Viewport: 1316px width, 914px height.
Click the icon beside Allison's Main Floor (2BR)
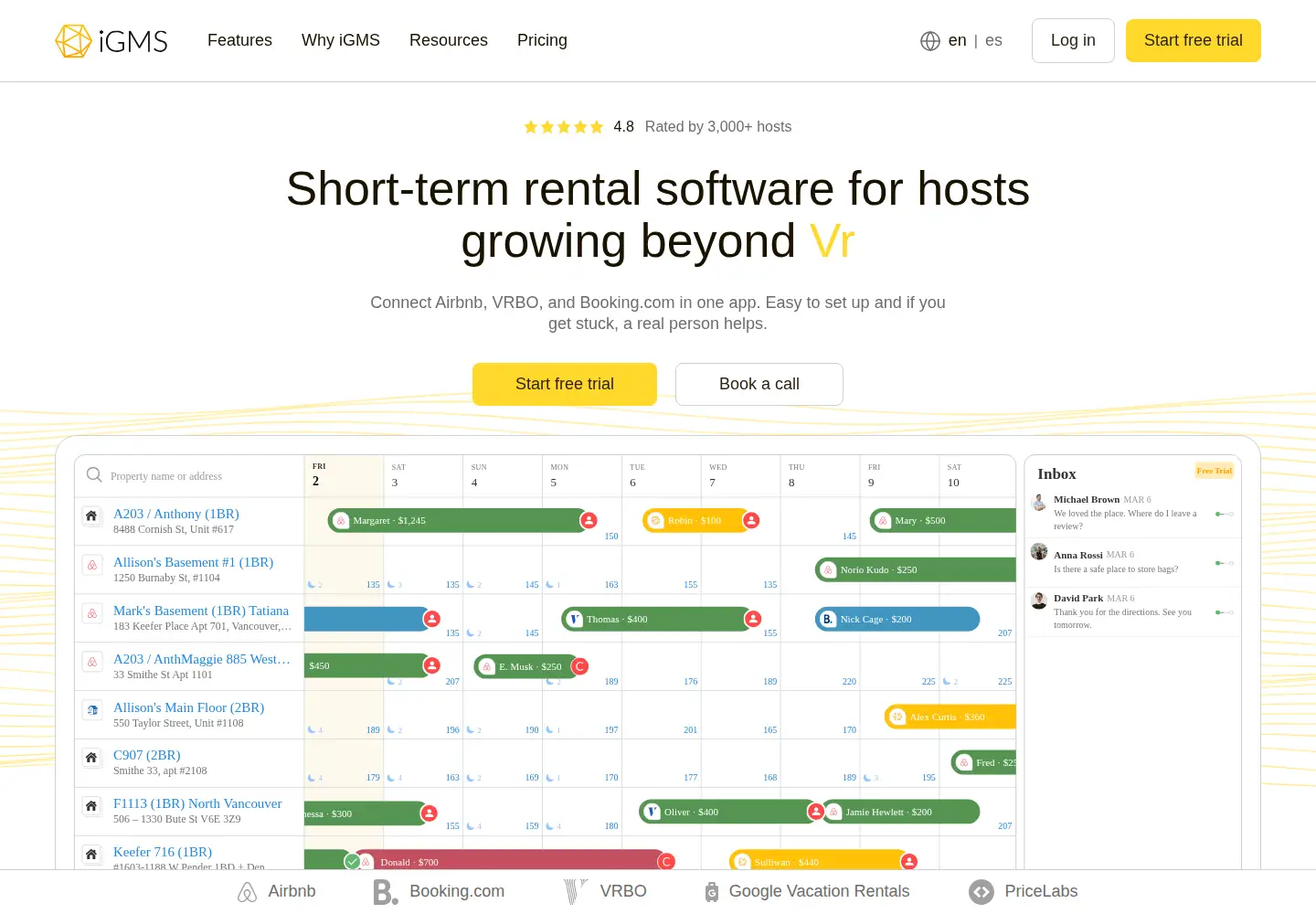tap(91, 709)
